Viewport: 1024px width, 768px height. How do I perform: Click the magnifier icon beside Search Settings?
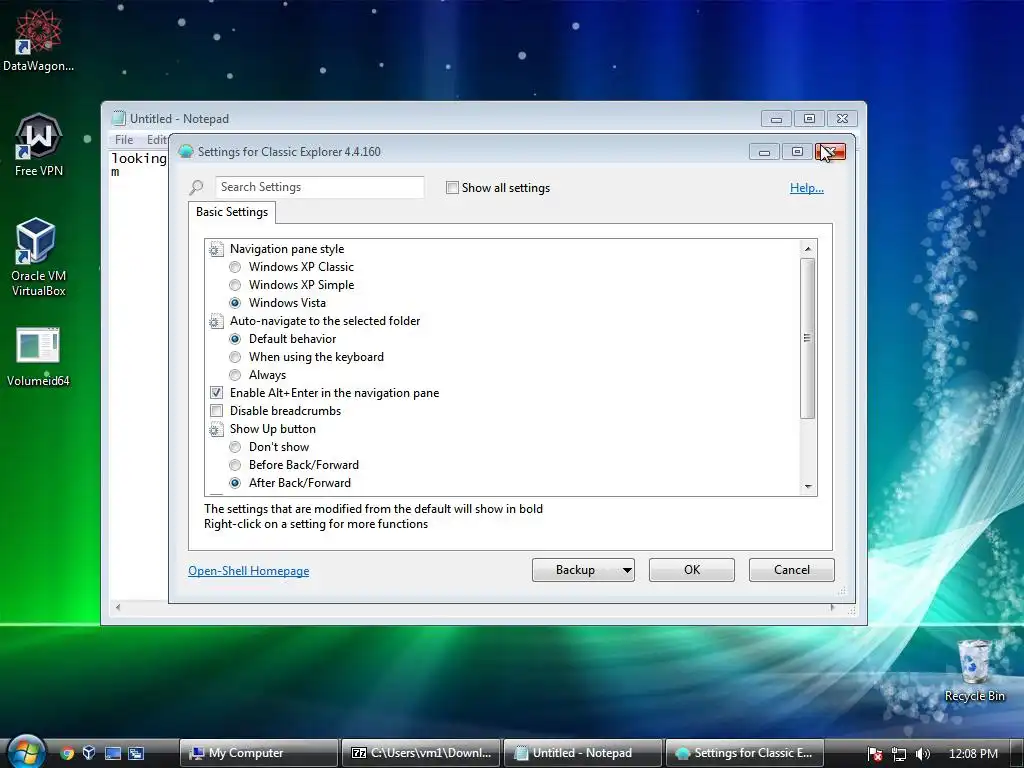point(196,187)
